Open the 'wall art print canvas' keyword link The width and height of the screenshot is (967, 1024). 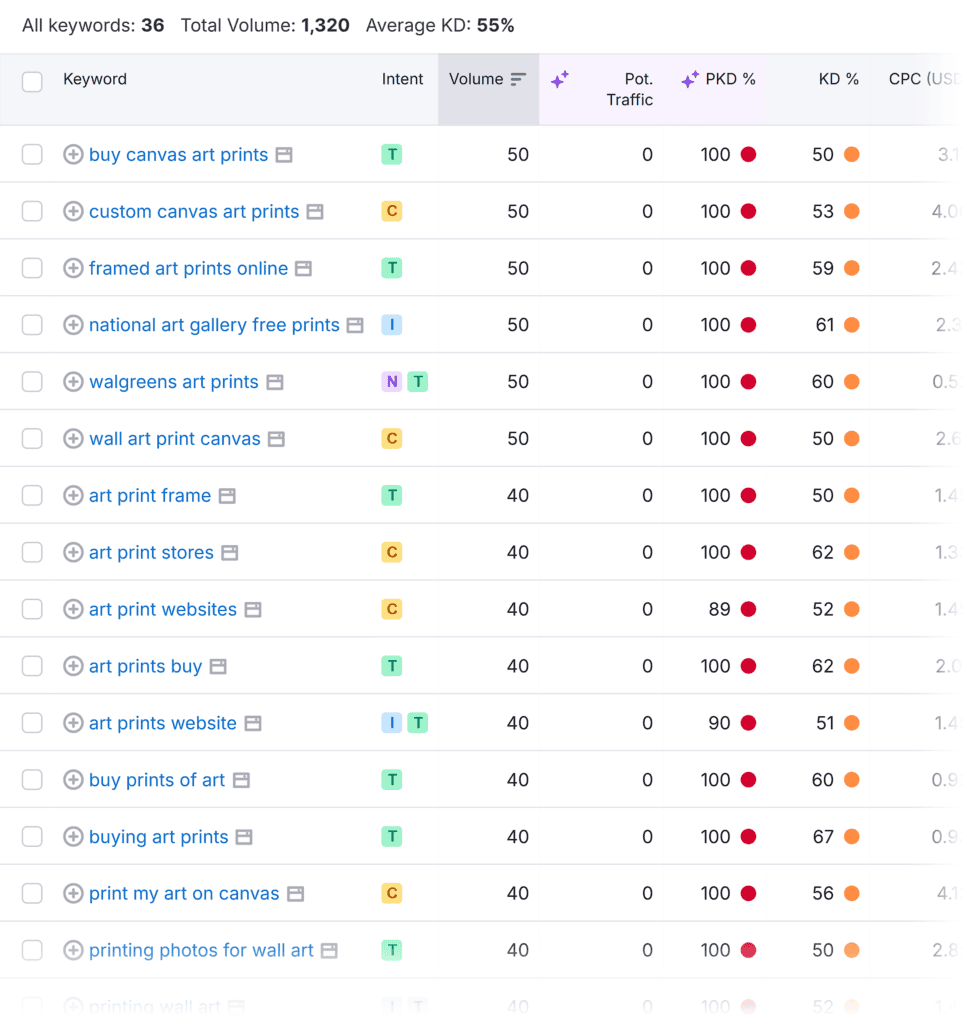pos(174,439)
